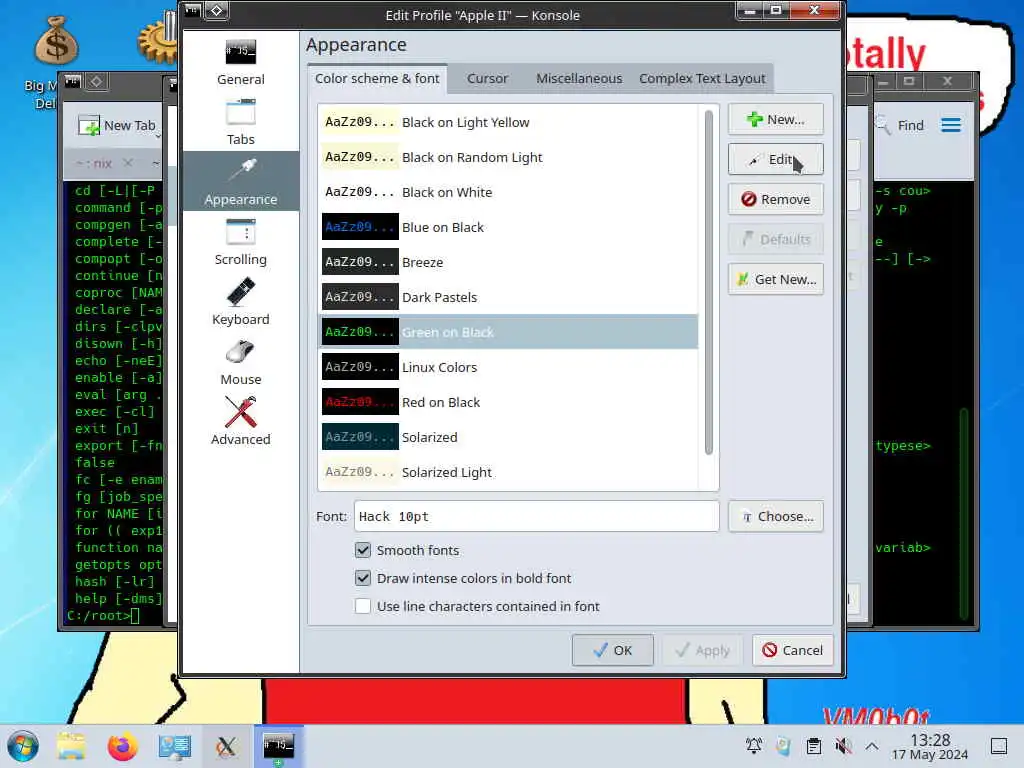
Task: Click the Hack 10pt font field
Action: click(536, 517)
